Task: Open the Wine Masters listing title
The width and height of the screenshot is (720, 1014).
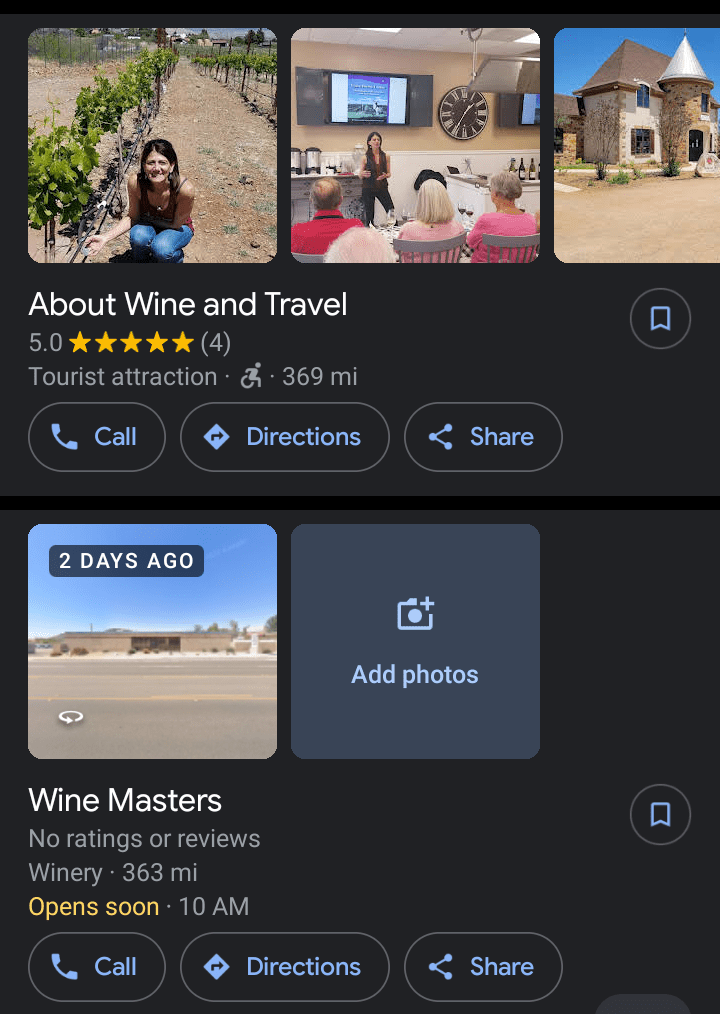Action: coord(125,800)
